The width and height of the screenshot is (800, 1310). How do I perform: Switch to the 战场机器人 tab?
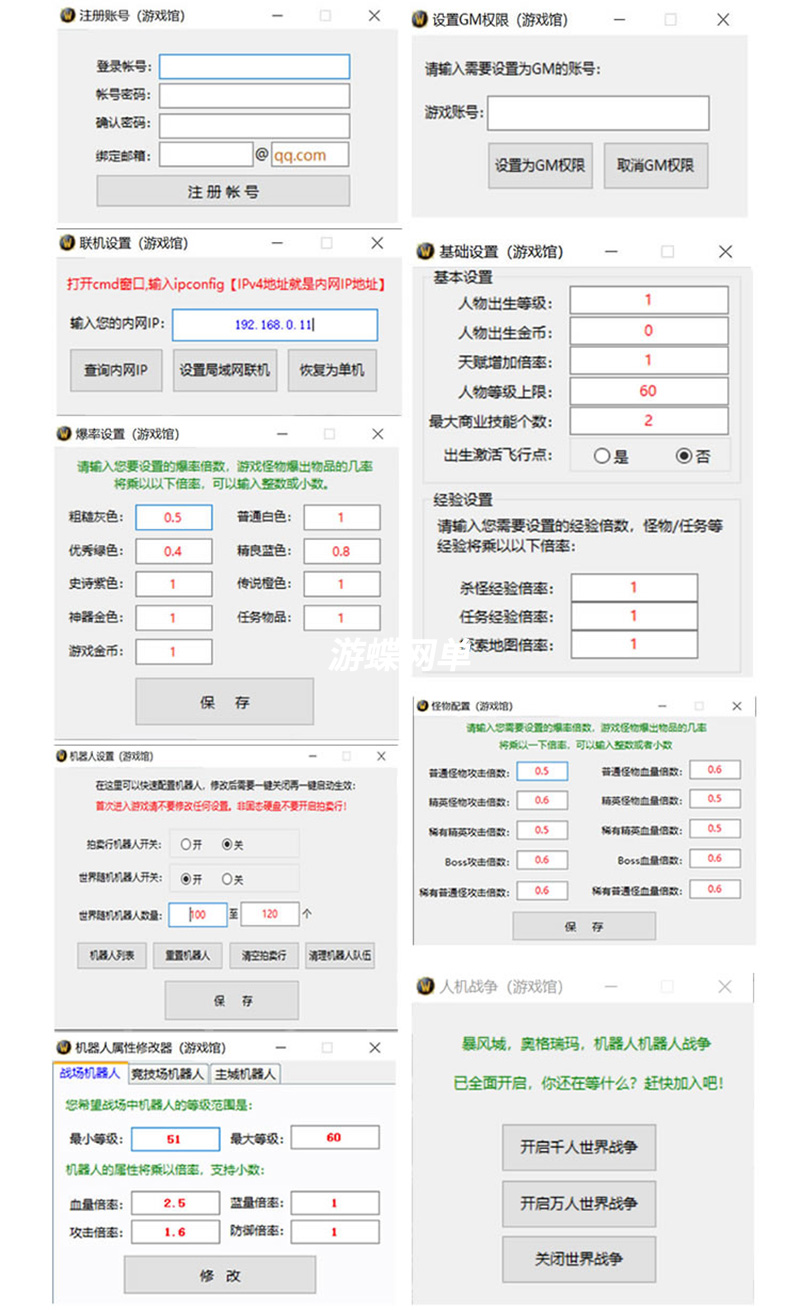pyautogui.click(x=90, y=1074)
